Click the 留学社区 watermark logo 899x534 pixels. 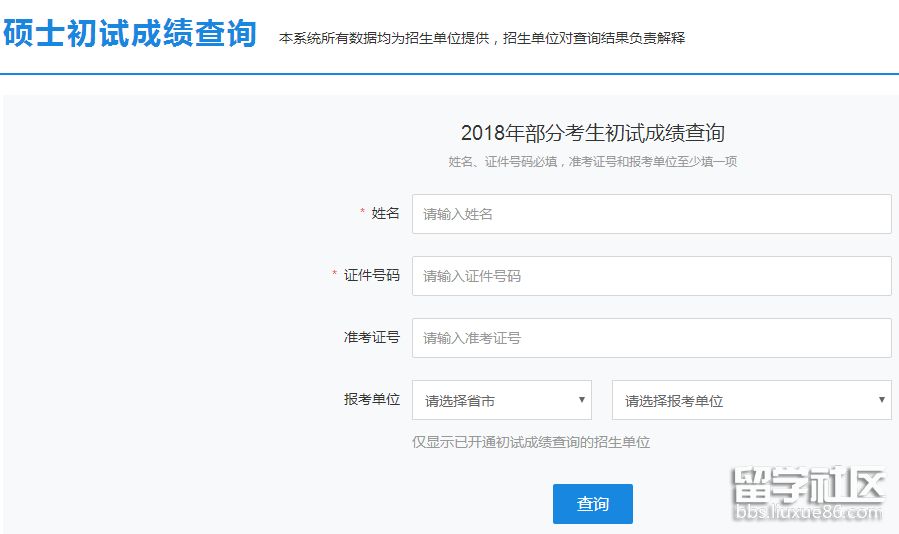tap(808, 486)
